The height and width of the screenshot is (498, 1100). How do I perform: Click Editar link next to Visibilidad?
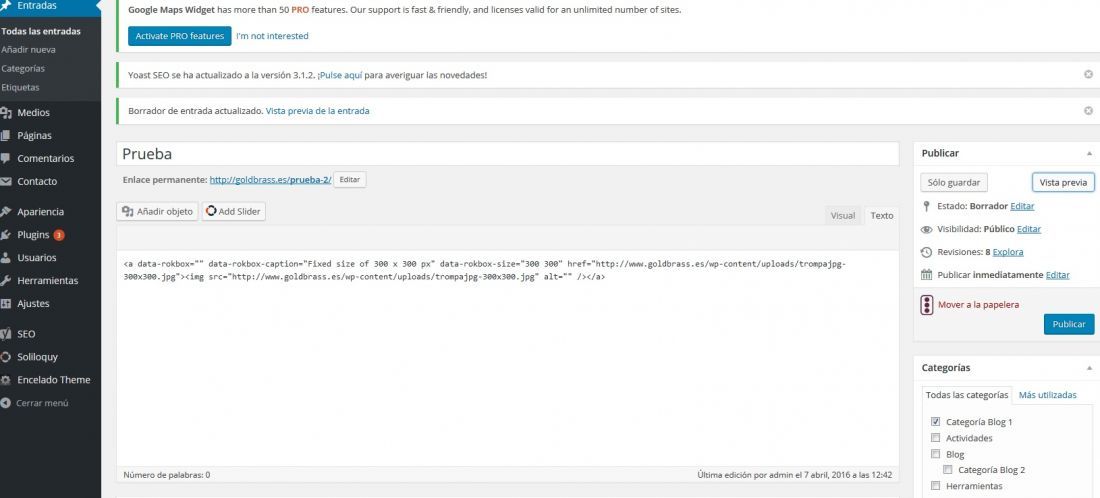pyautogui.click(x=1029, y=229)
